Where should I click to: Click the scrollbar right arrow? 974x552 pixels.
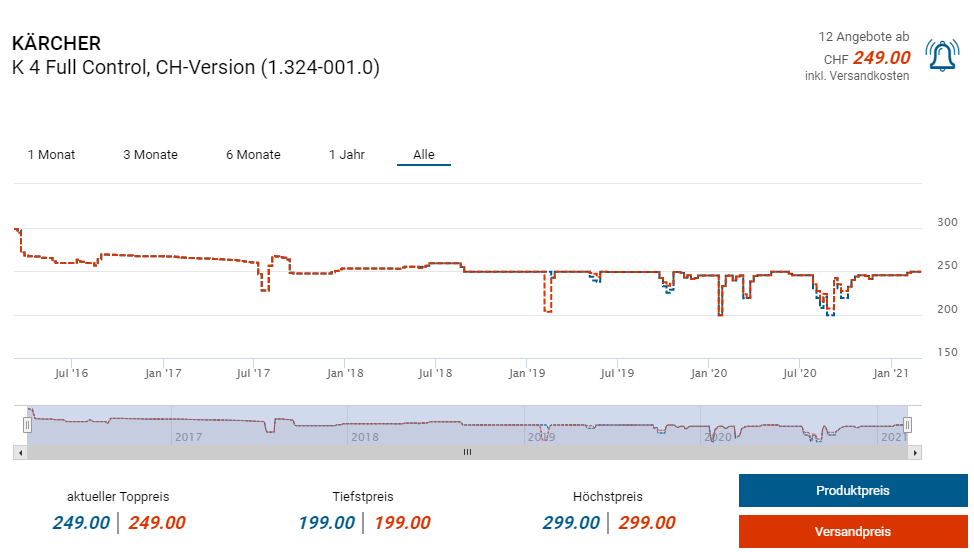(915, 453)
